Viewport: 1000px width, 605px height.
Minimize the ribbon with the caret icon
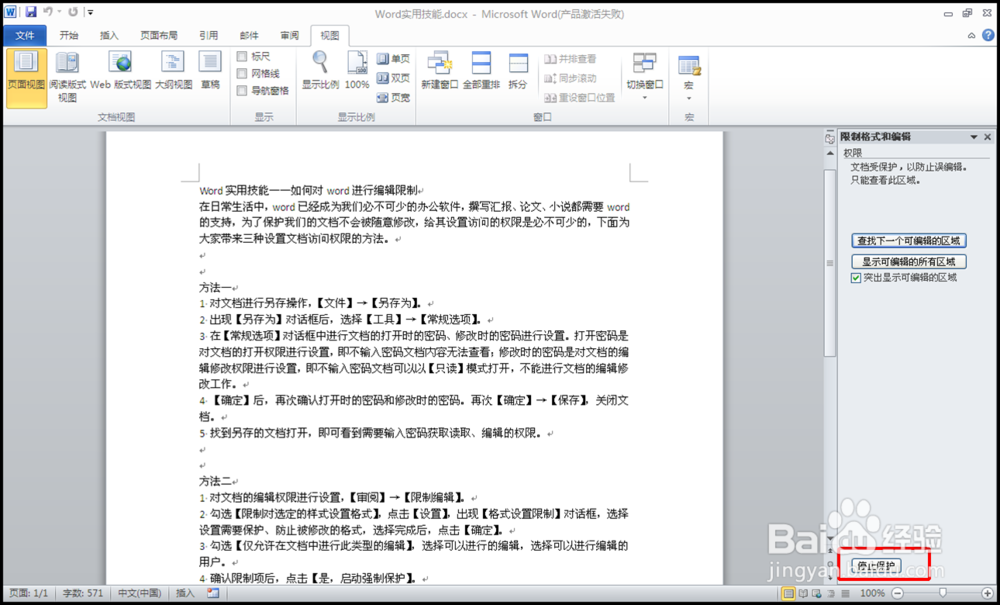click(x=971, y=36)
